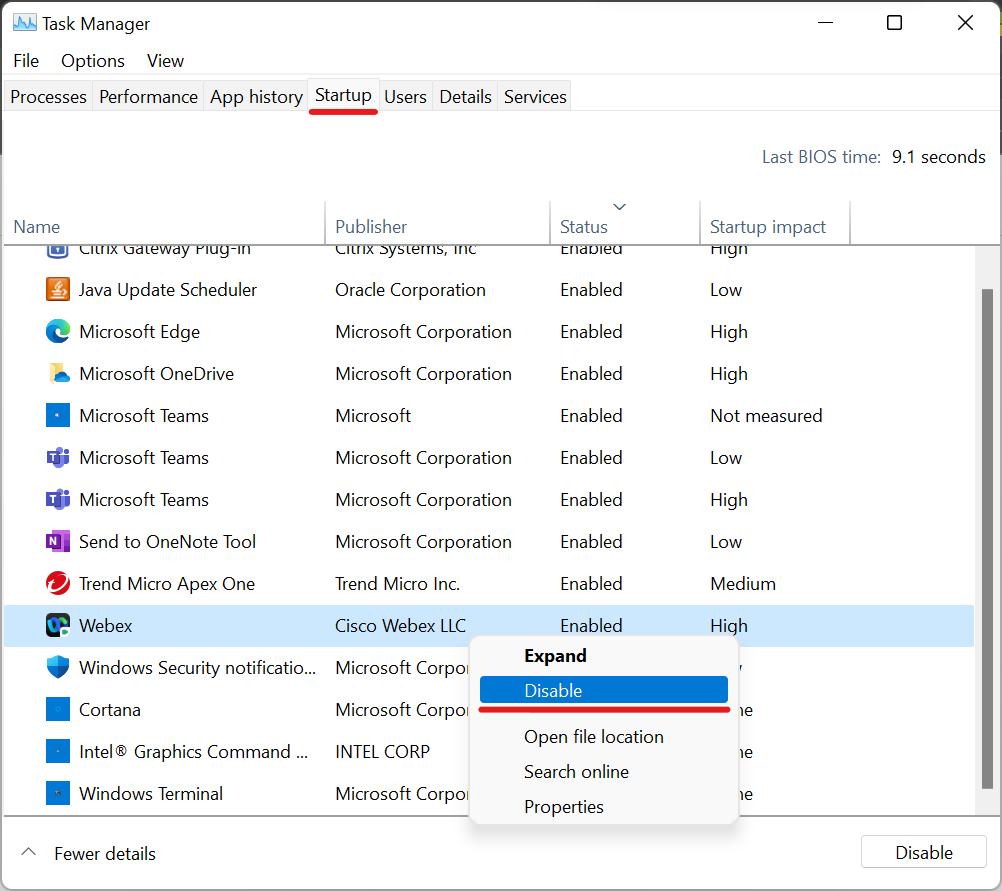1002x891 pixels.
Task: Collapse view with Fewer details chevron
Action: 28,852
